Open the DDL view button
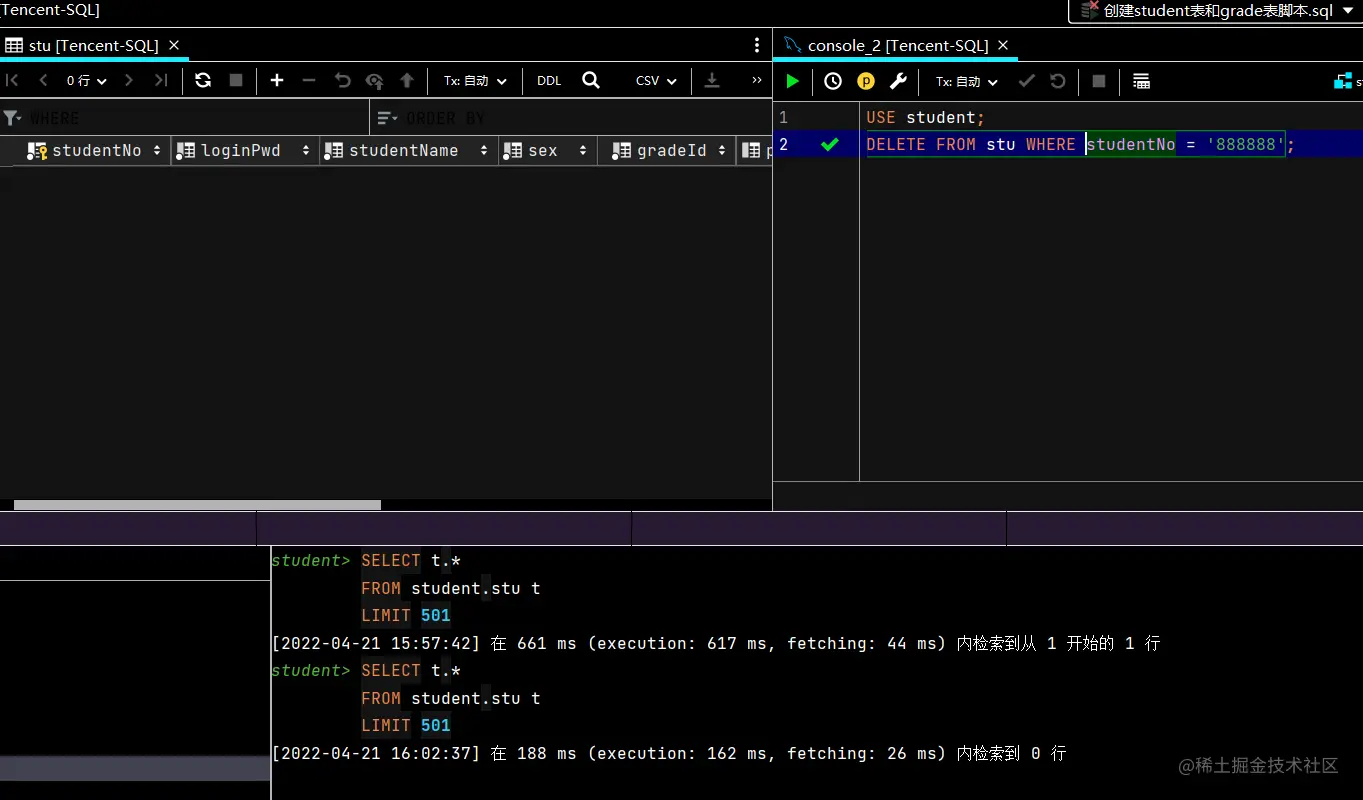Screen dimensions: 1363x800 click(549, 80)
